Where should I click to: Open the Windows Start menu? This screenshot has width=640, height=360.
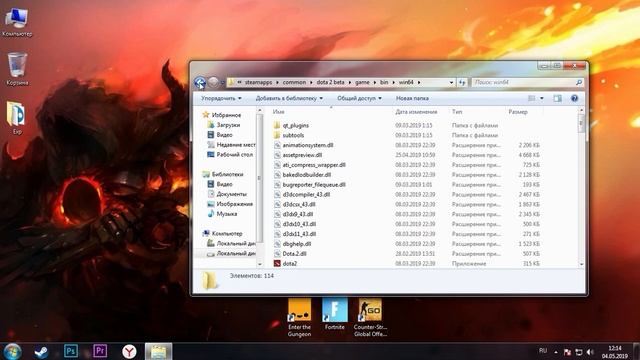click(12, 351)
